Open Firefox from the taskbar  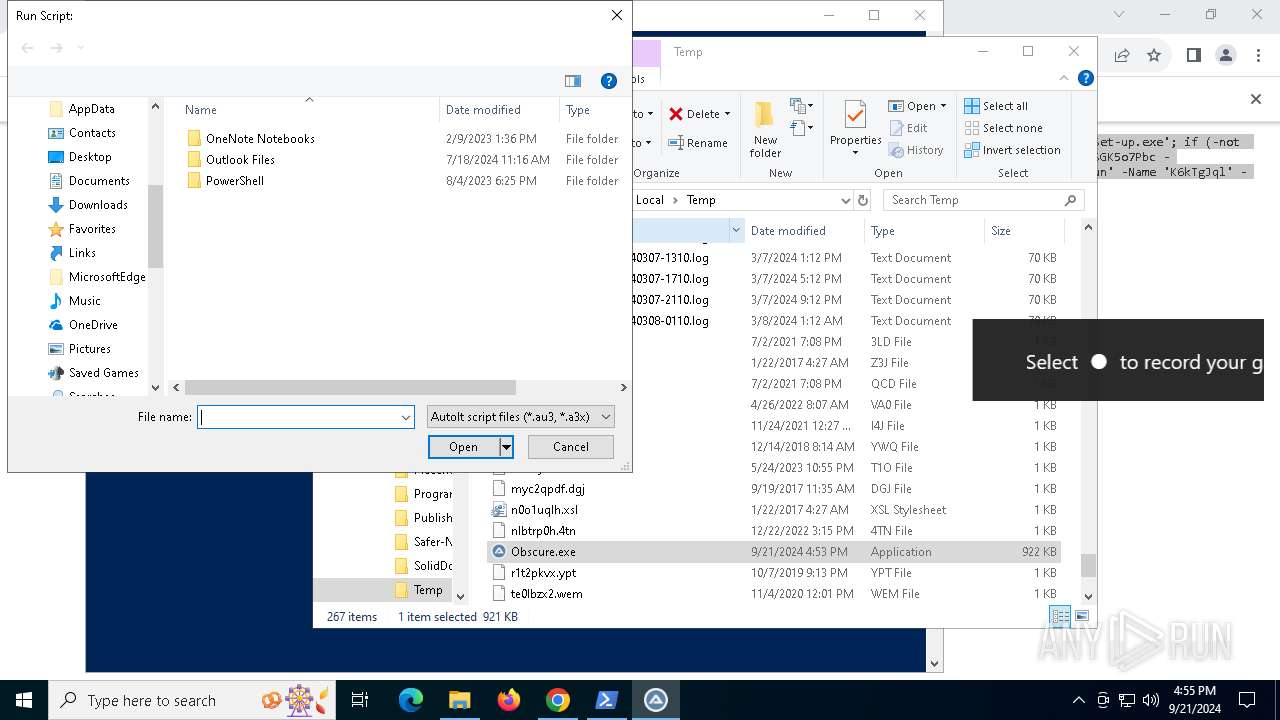coord(509,700)
